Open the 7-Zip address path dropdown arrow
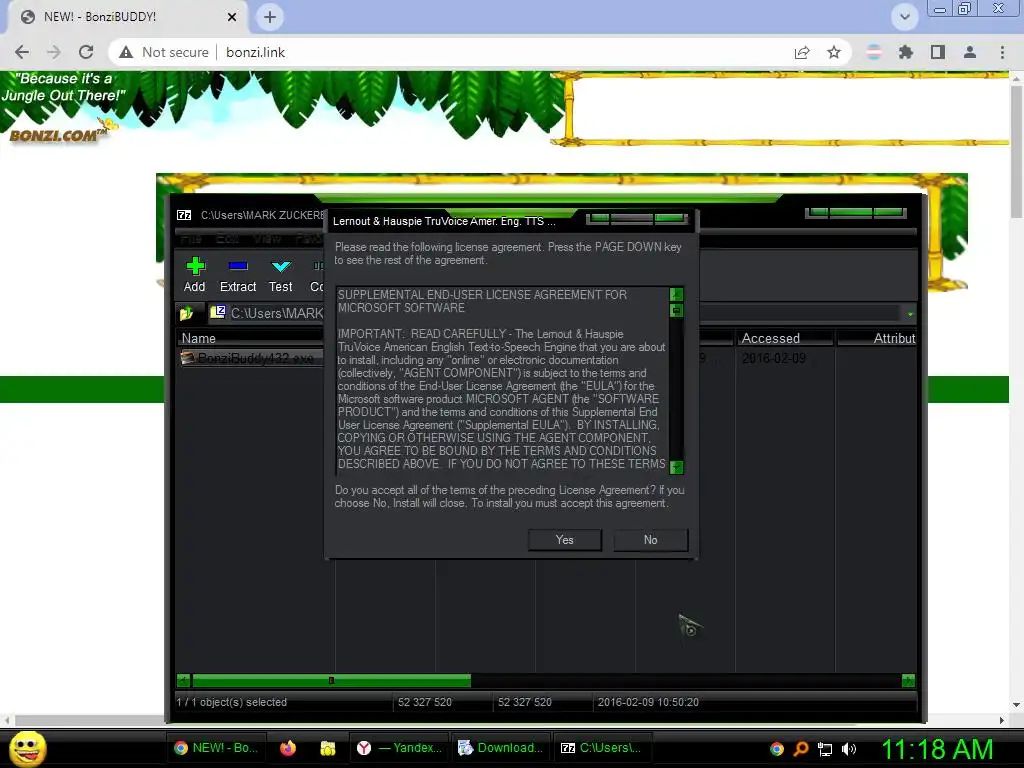1024x768 pixels. (x=910, y=314)
